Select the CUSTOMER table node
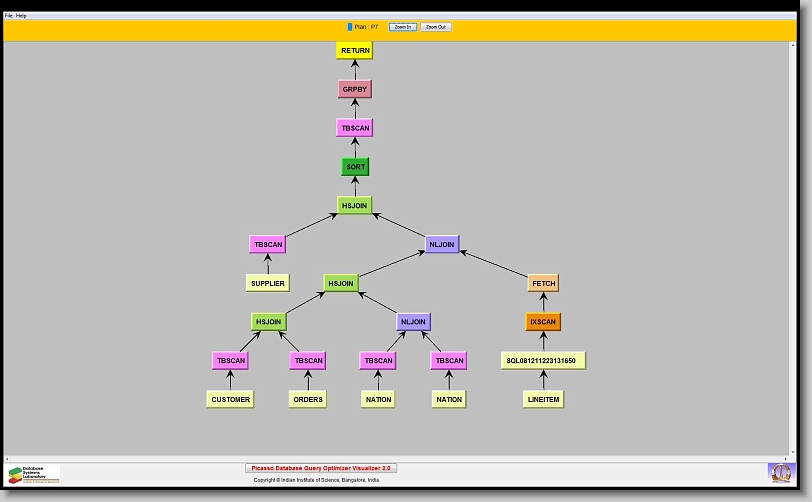This screenshot has height=502, width=812. click(230, 399)
